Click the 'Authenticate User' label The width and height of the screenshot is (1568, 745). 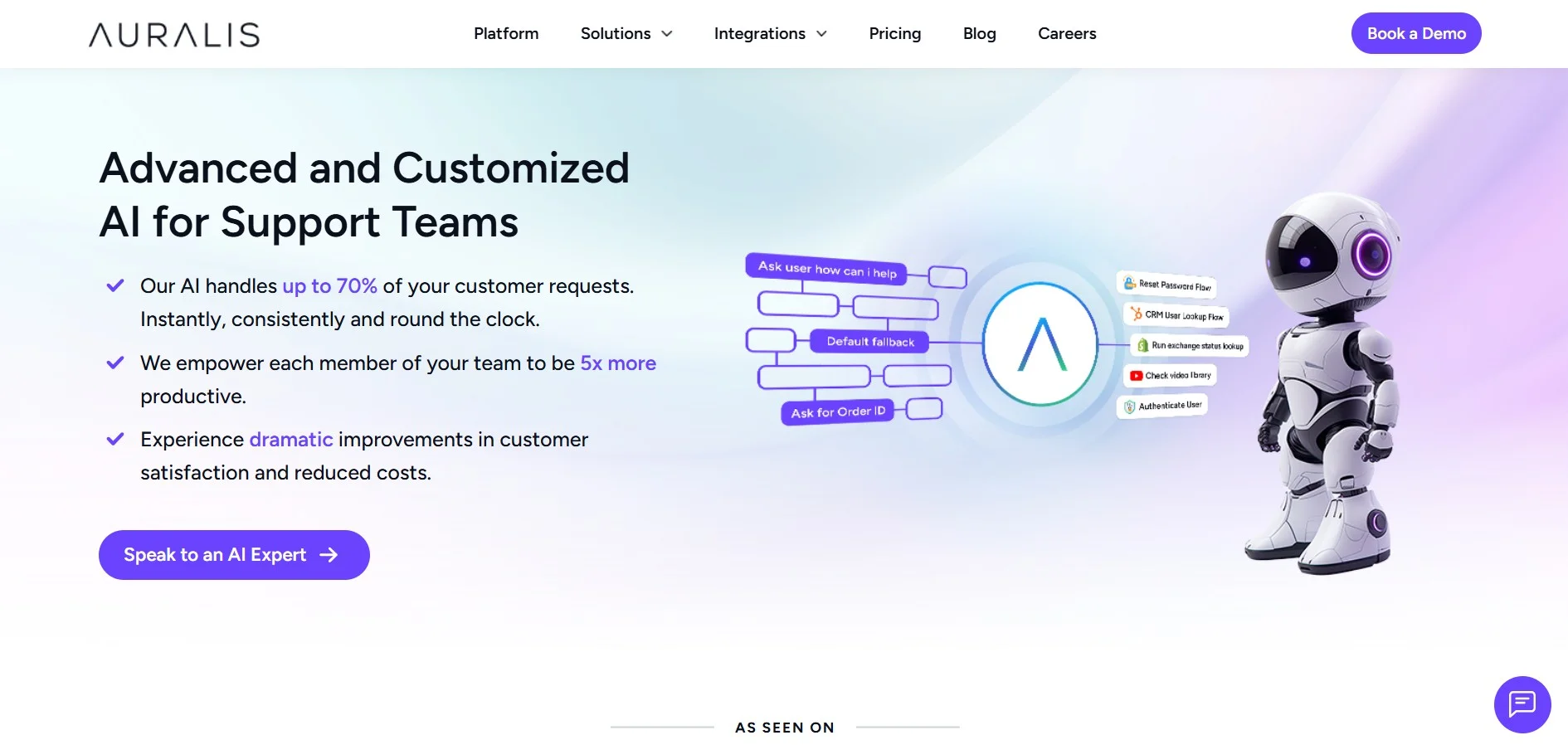pos(1170,406)
